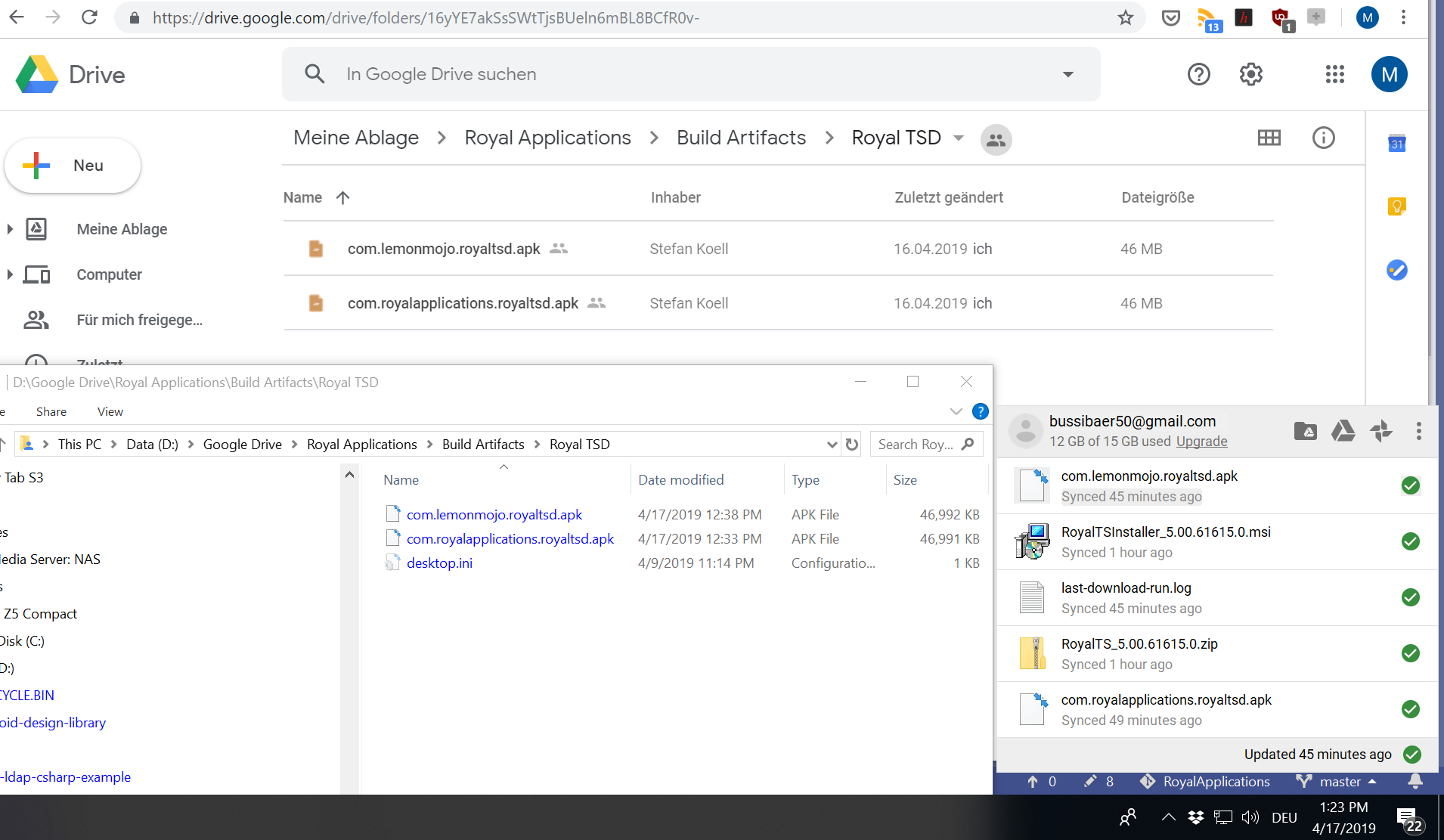1444x840 pixels.
Task: Click the Google Drive logo
Action: (x=37, y=74)
